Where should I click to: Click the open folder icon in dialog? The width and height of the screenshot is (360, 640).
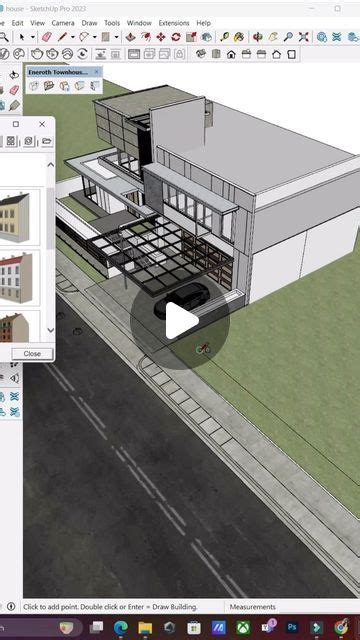coord(47,141)
